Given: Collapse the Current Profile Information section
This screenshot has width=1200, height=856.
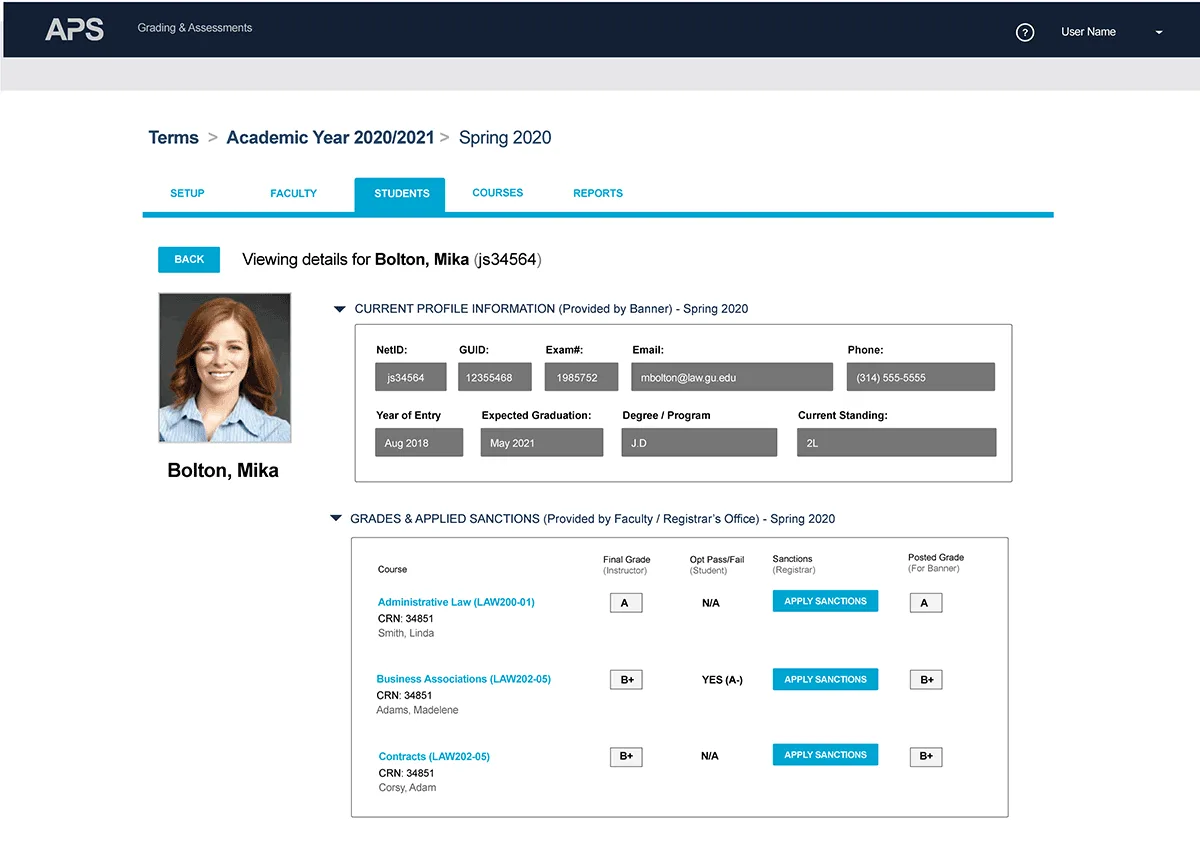Looking at the screenshot, I should coord(340,309).
